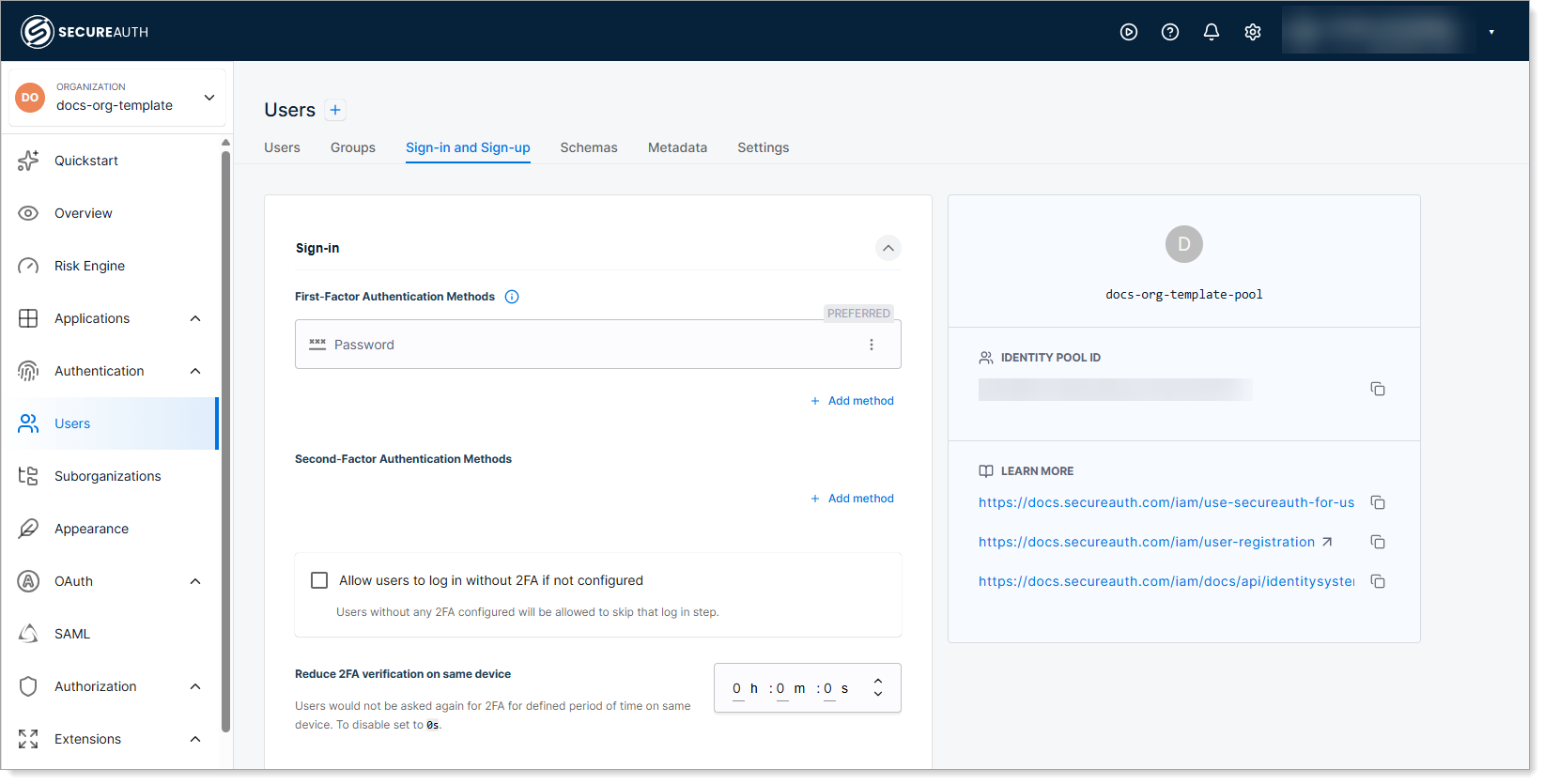Image resolution: width=1544 pixels, height=784 pixels.
Task: Click the Extensions arrows icon
Action: [28, 739]
